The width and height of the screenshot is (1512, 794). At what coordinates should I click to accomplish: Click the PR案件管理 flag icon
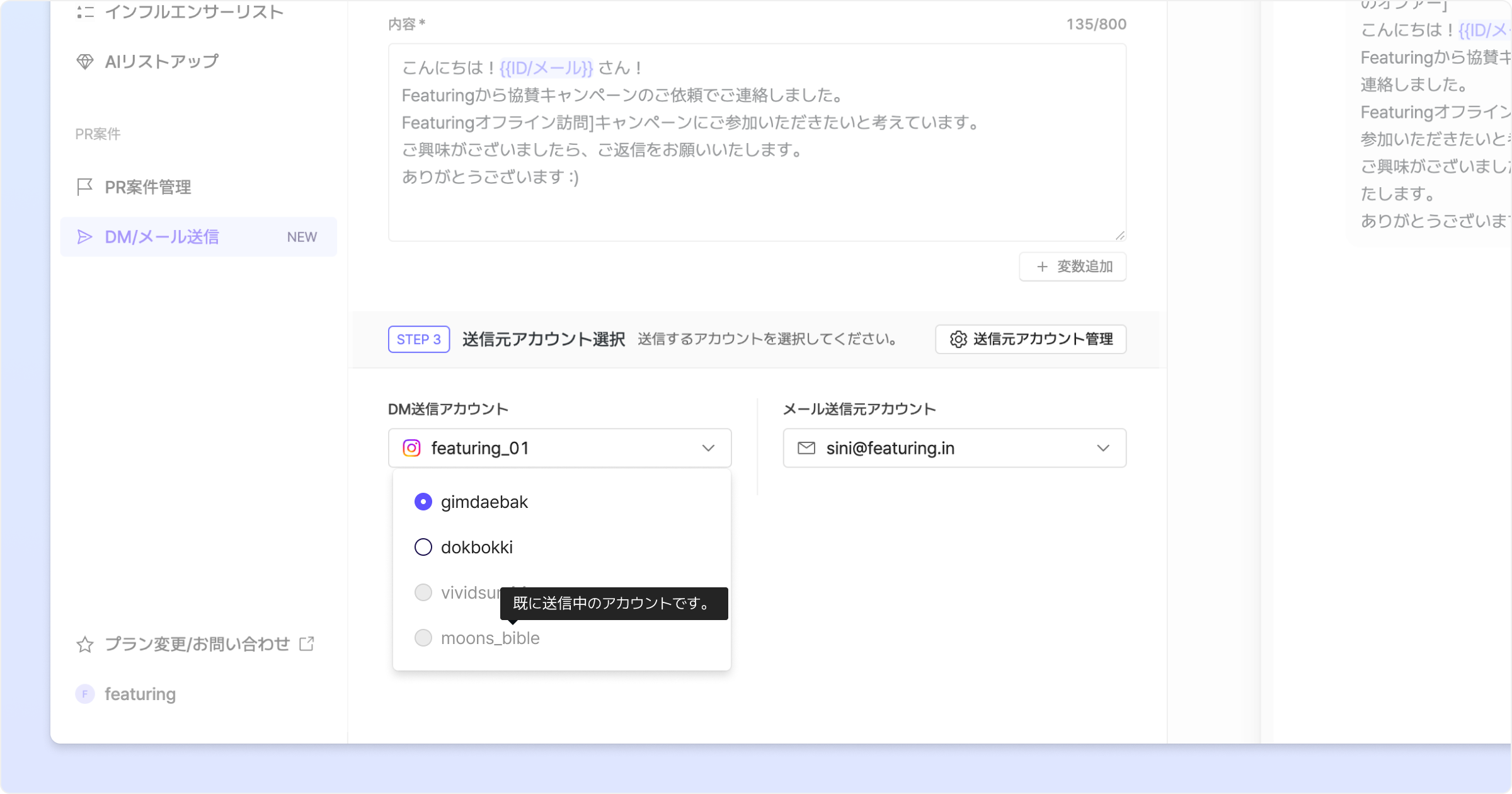pyautogui.click(x=84, y=187)
